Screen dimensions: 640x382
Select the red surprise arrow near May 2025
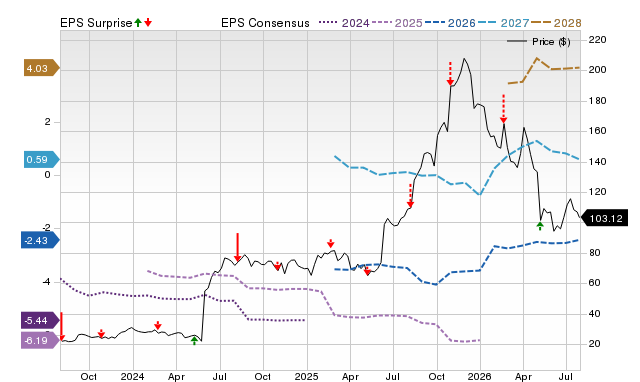[x=367, y=271]
